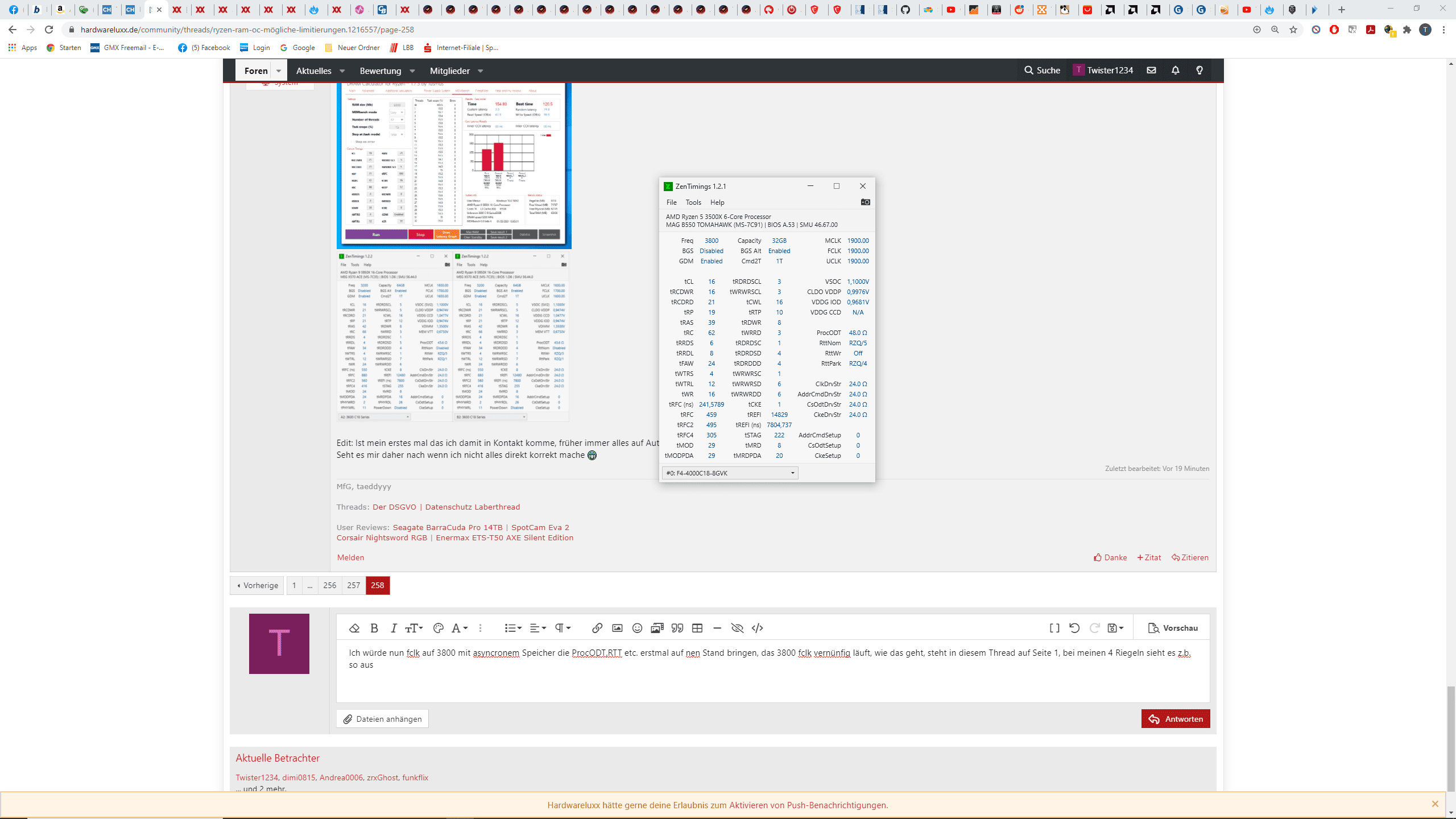The image size is (1456, 819).
Task: Click the browser address bar
Action: point(654,30)
